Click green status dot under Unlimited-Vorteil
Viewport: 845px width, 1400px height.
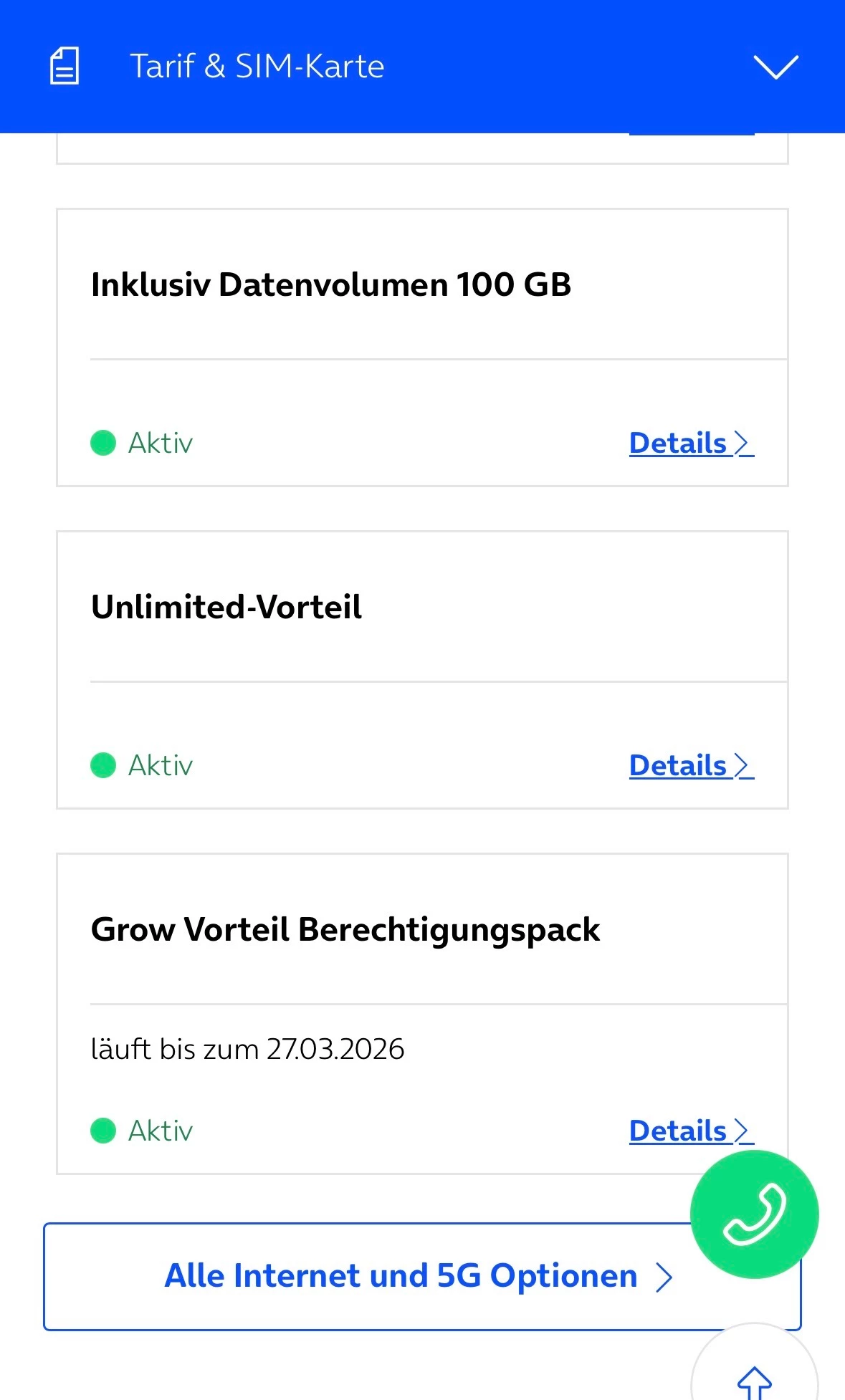(103, 765)
